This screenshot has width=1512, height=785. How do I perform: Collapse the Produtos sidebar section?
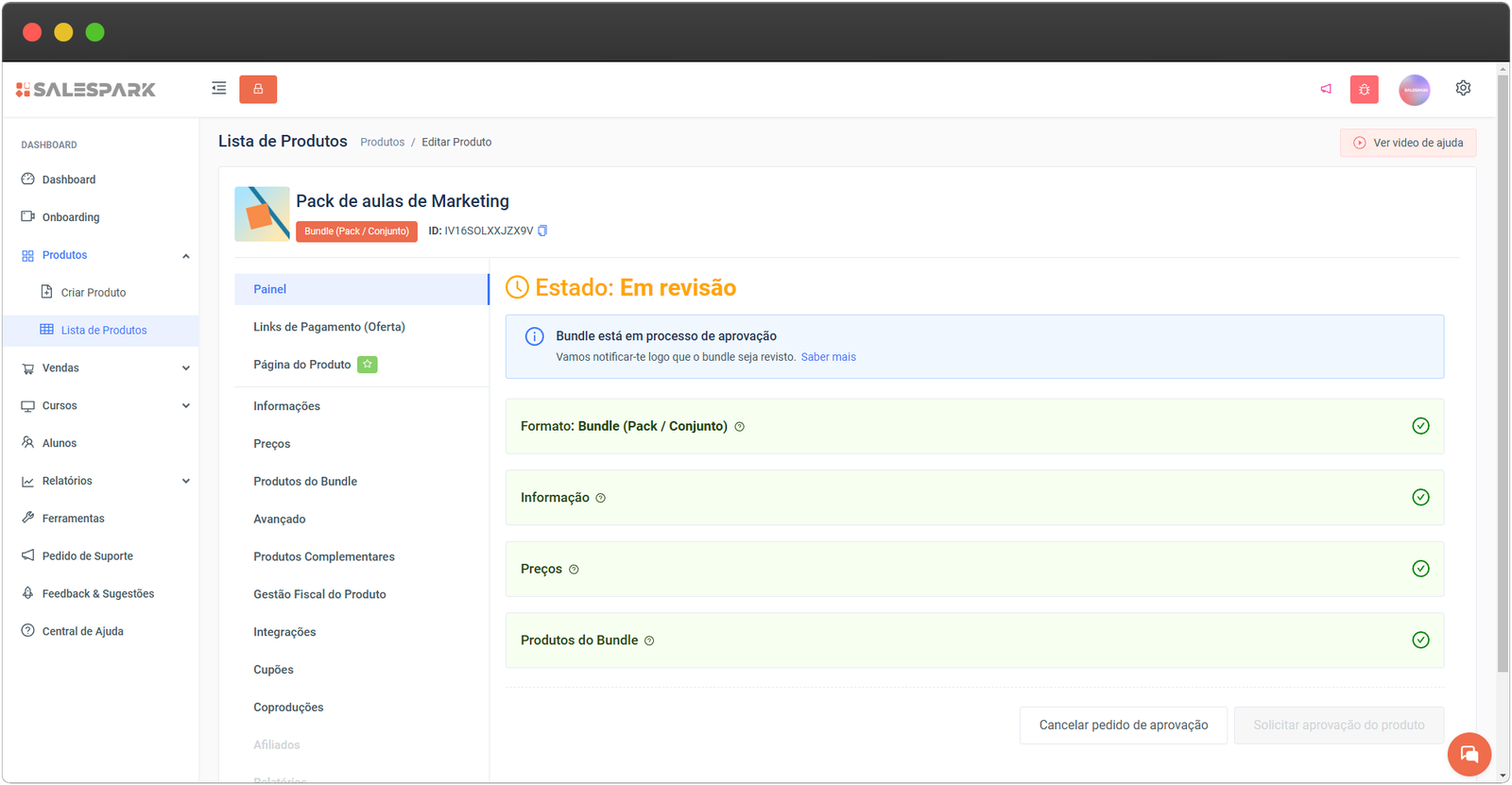(x=185, y=256)
